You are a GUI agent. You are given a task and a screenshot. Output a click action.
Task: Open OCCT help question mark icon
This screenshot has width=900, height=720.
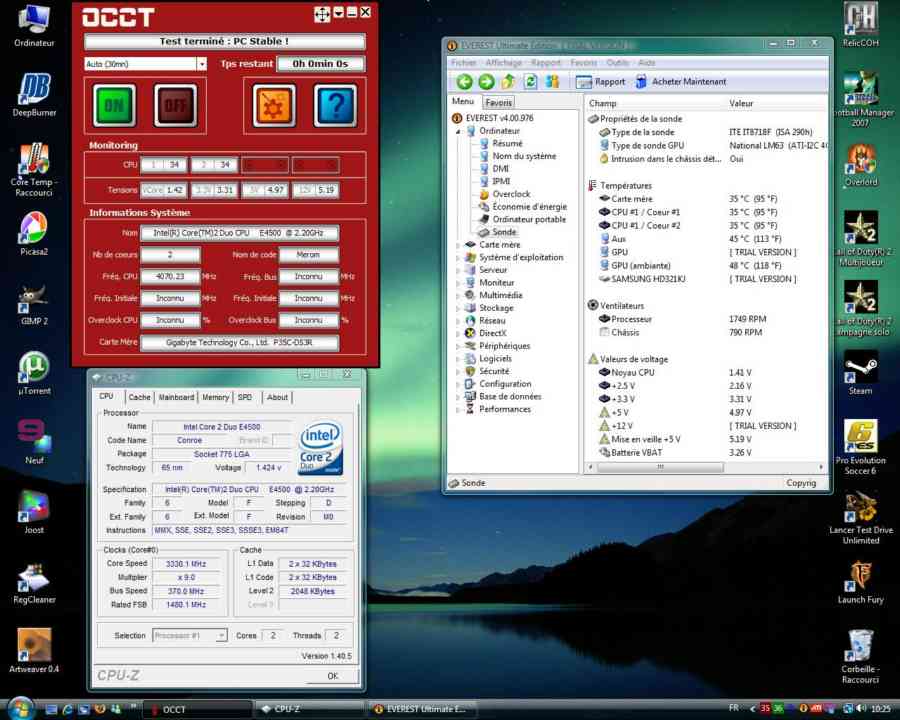coord(336,106)
